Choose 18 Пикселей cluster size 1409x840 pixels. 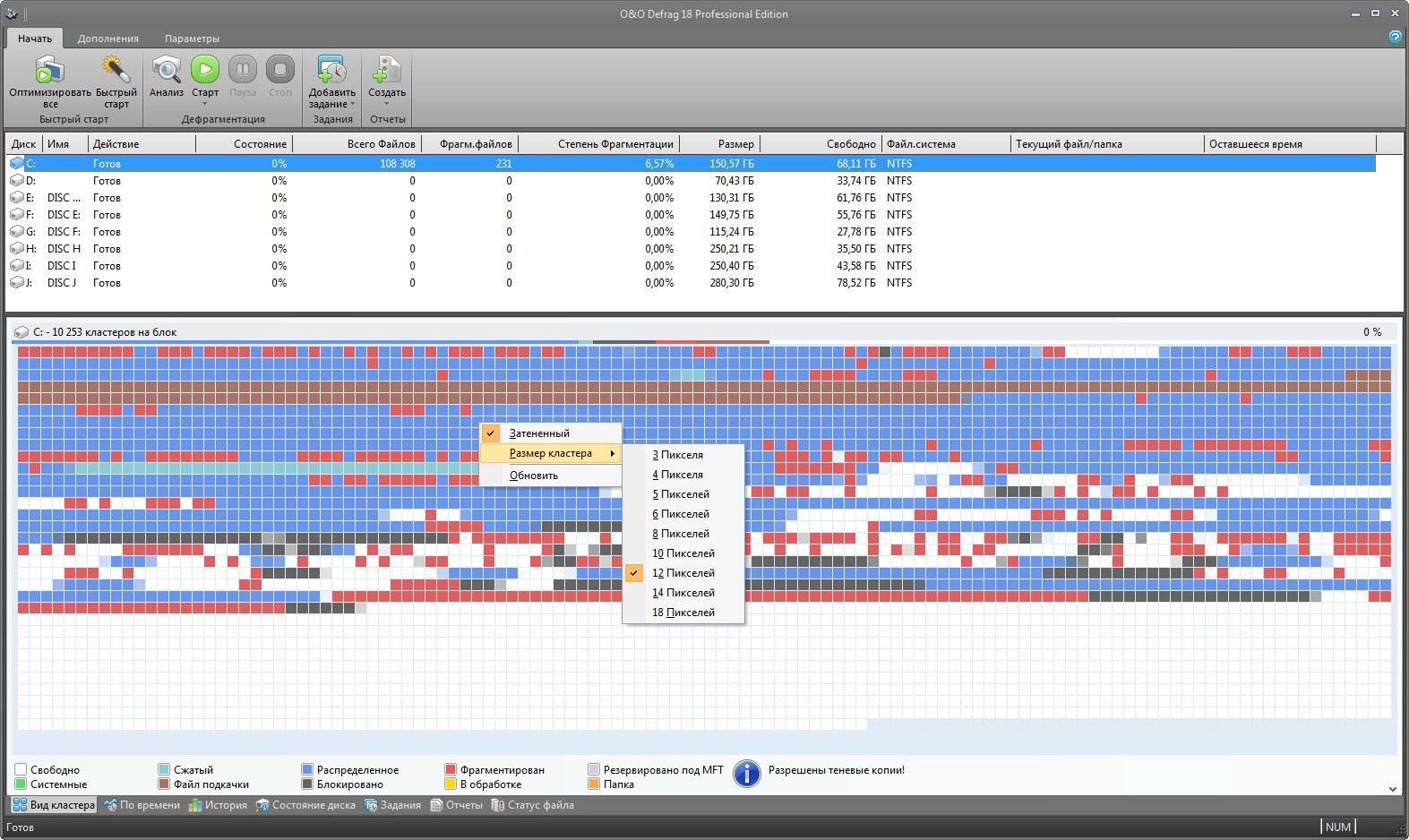pos(683,613)
